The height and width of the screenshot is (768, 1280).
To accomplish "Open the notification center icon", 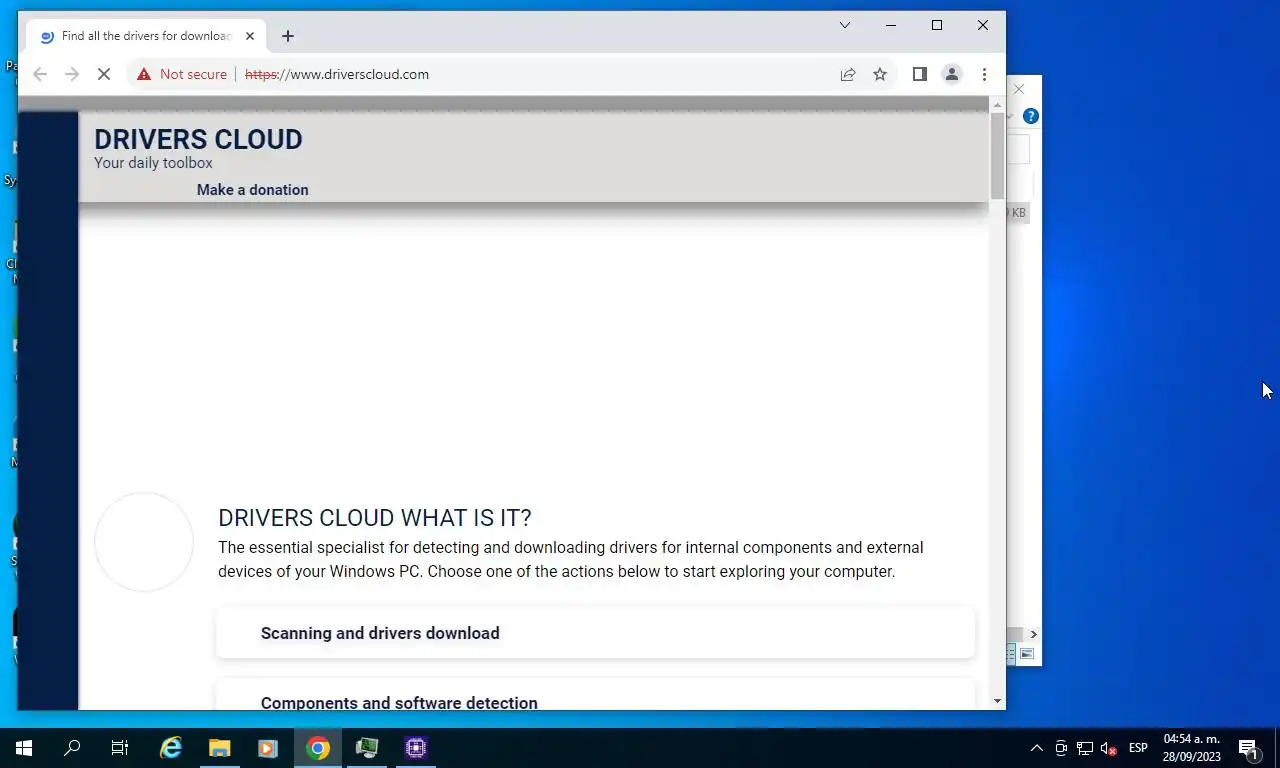I will point(1248,748).
